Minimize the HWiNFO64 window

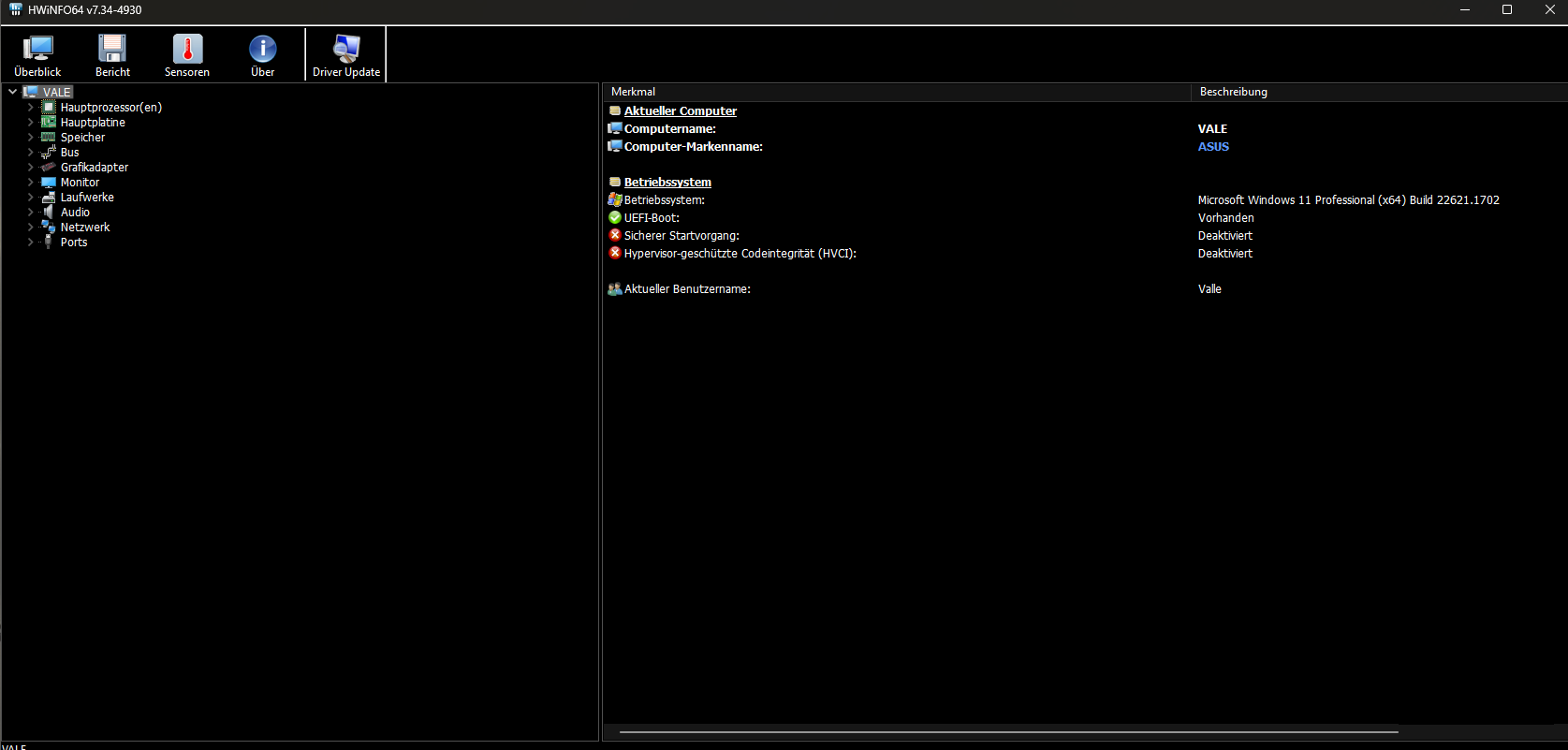coord(1465,9)
